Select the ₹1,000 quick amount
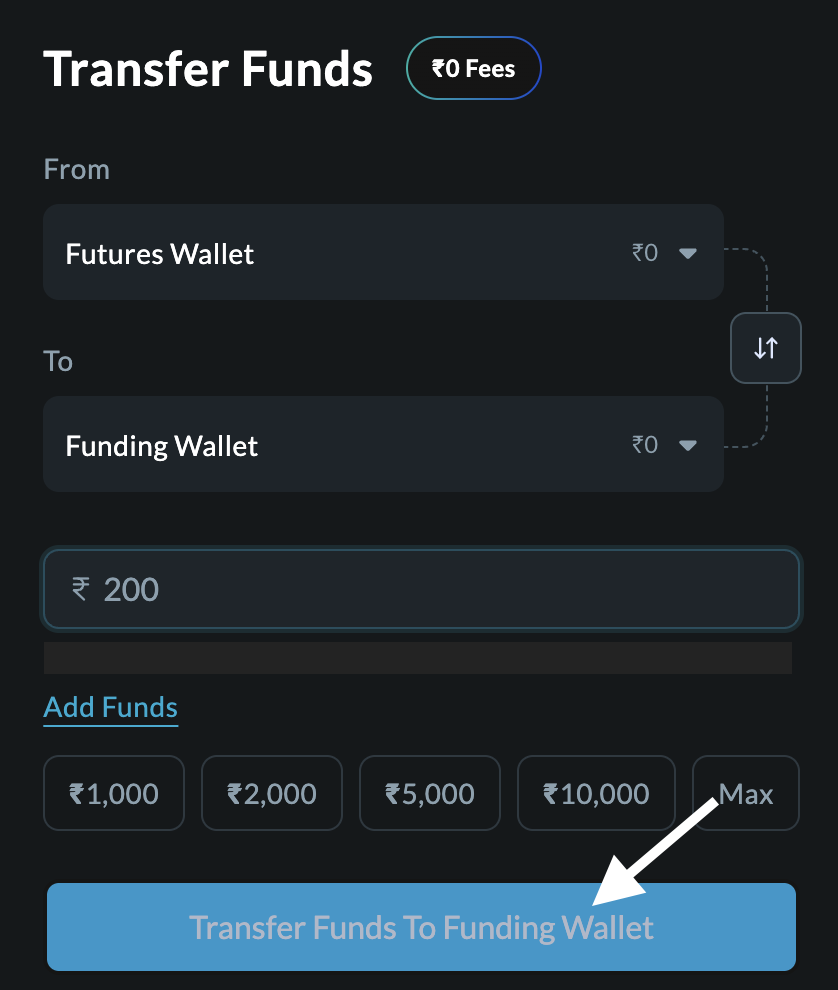The height and width of the screenshot is (990, 838). coord(114,794)
